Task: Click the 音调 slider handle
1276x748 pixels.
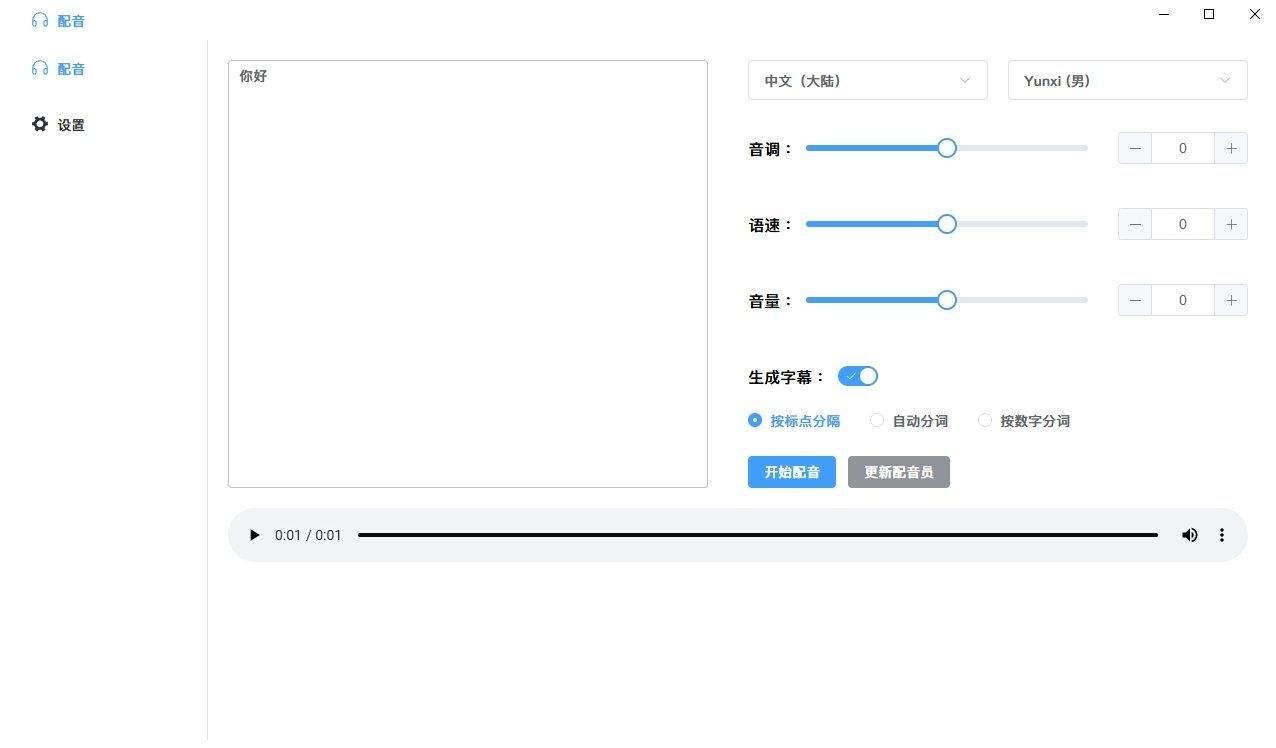Action: point(946,148)
